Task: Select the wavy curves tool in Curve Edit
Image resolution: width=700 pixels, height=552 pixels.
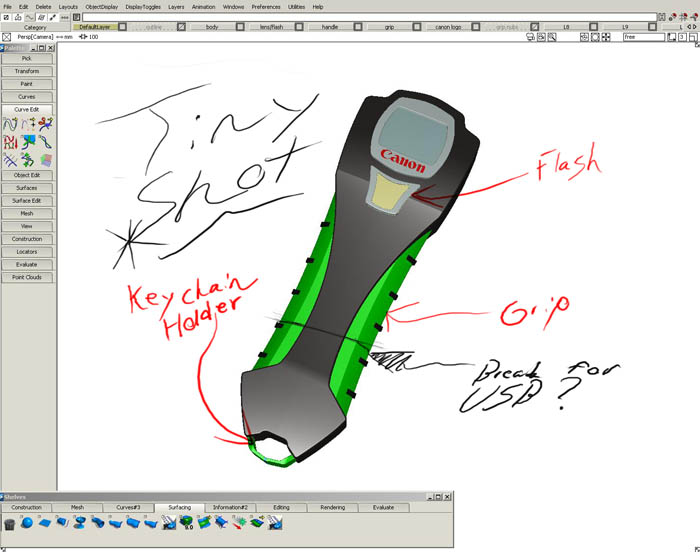Action: coord(10,124)
